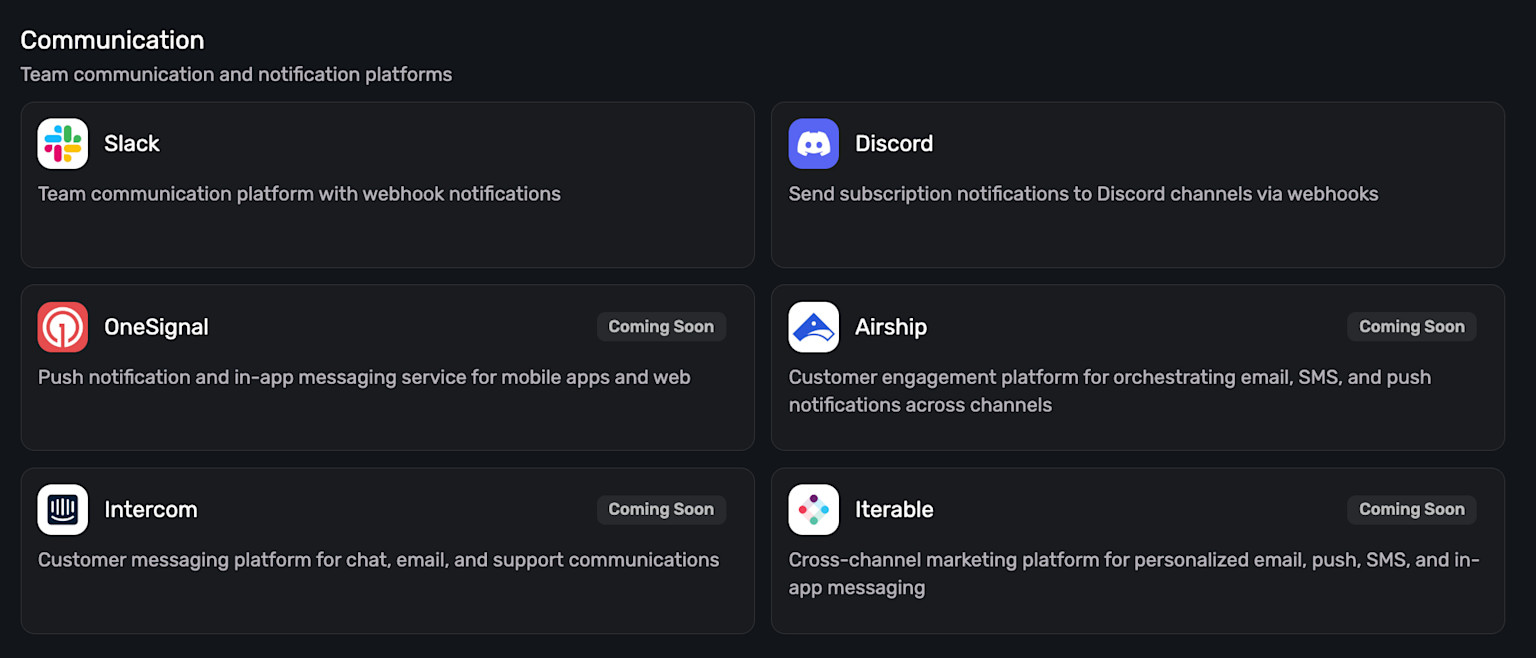Open the Slack integration title
The height and width of the screenshot is (658, 1536).
click(x=132, y=144)
